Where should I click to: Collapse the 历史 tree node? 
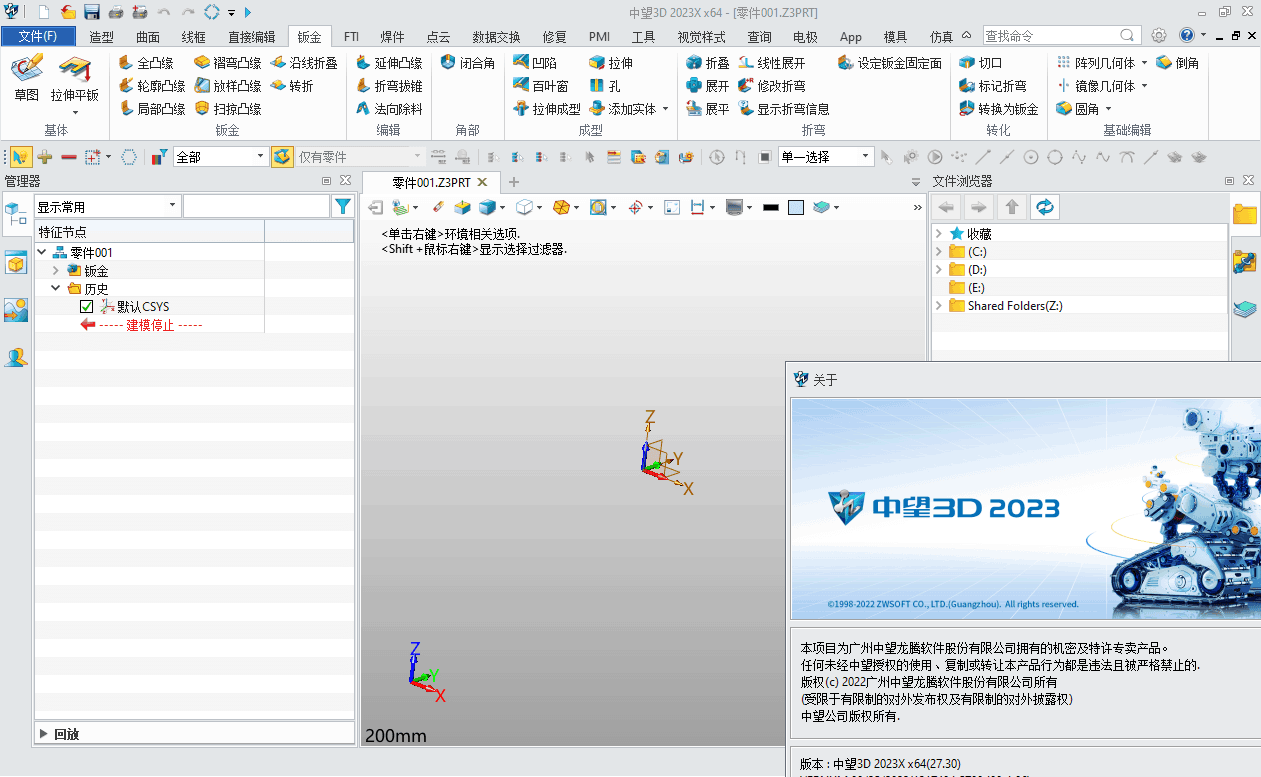[56, 289]
